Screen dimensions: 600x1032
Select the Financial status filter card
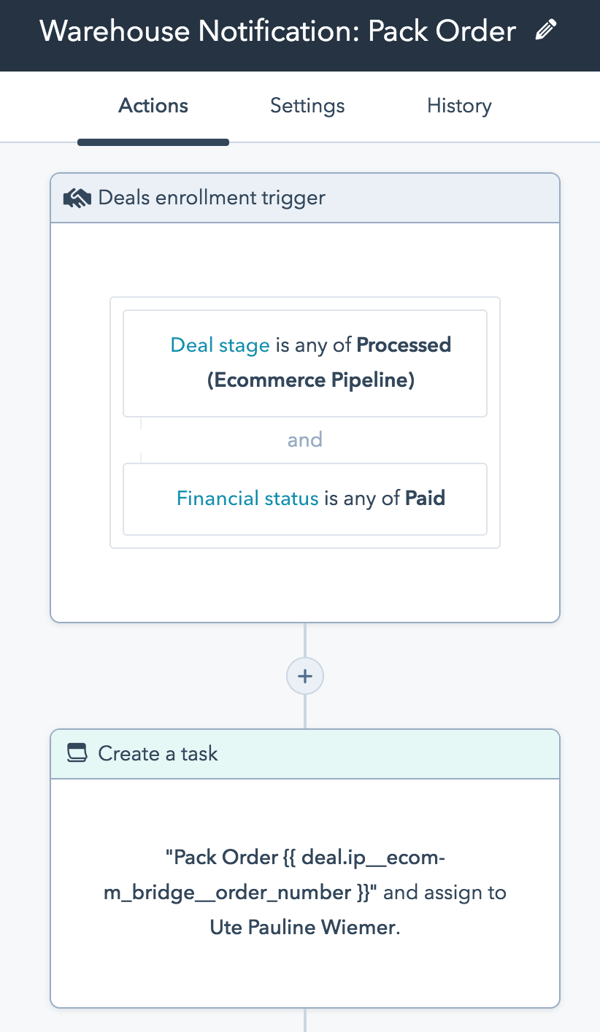click(x=150, y=520)
